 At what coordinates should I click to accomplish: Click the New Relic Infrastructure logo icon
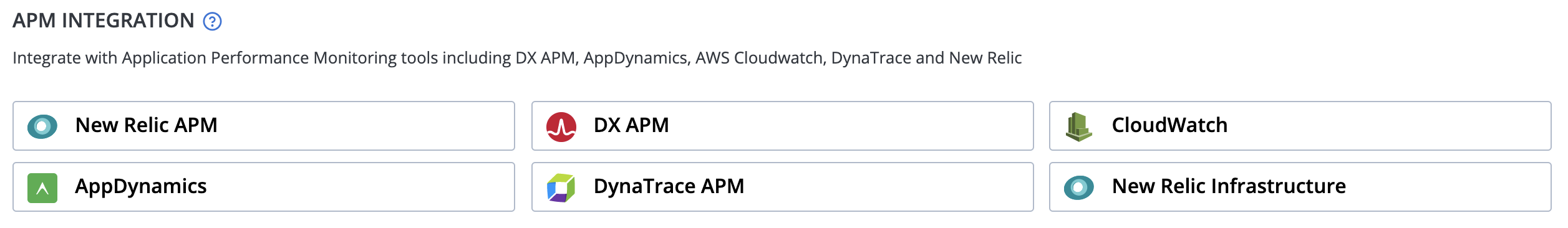pyautogui.click(x=1079, y=188)
